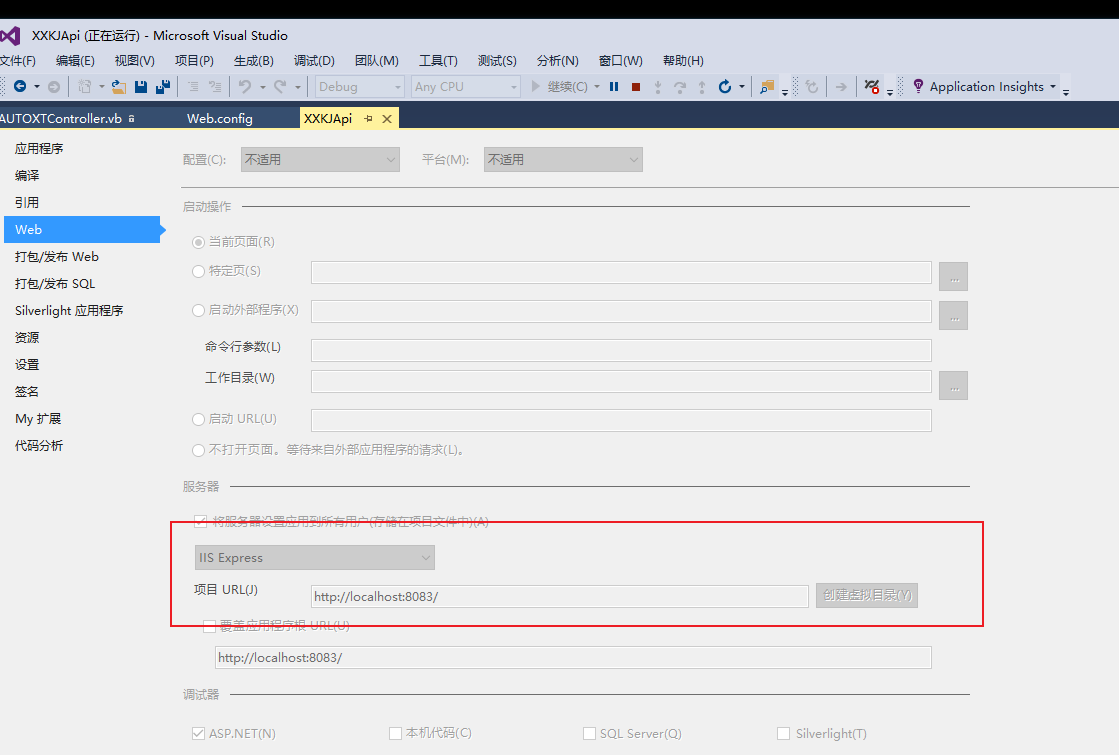Open the 文件(F) menu
The height and width of the screenshot is (755, 1119).
(x=18, y=61)
